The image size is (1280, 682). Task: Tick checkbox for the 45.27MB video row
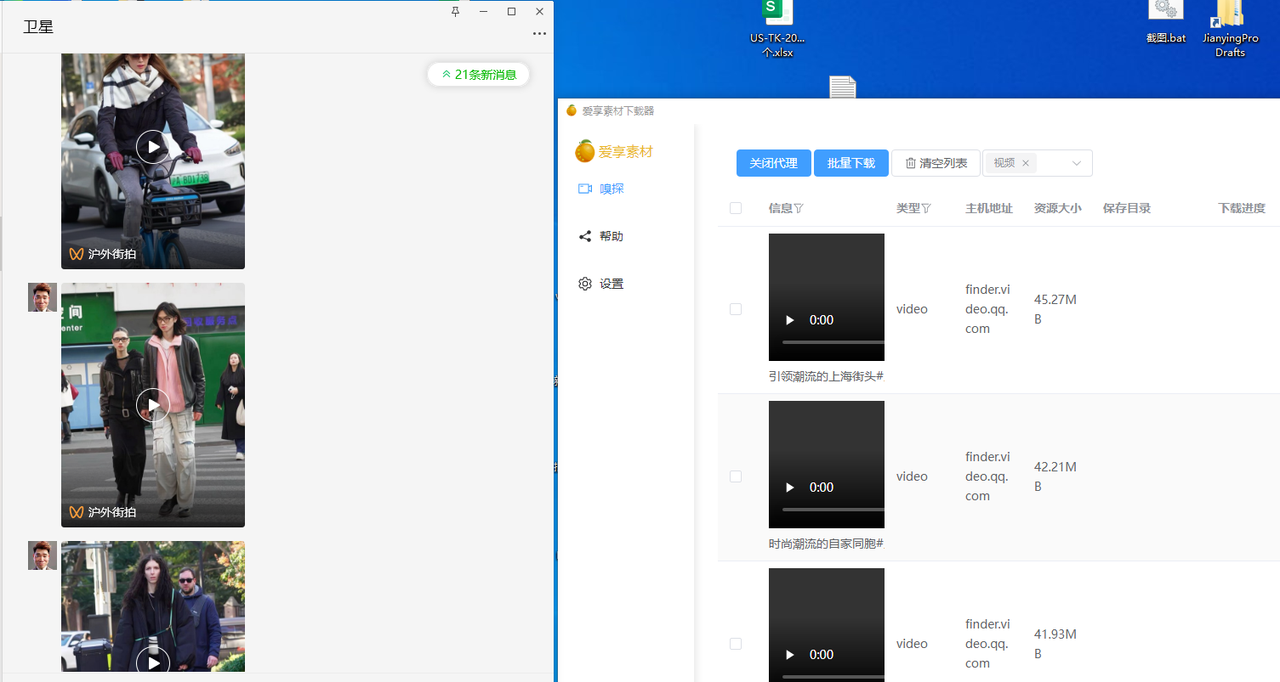pos(736,309)
